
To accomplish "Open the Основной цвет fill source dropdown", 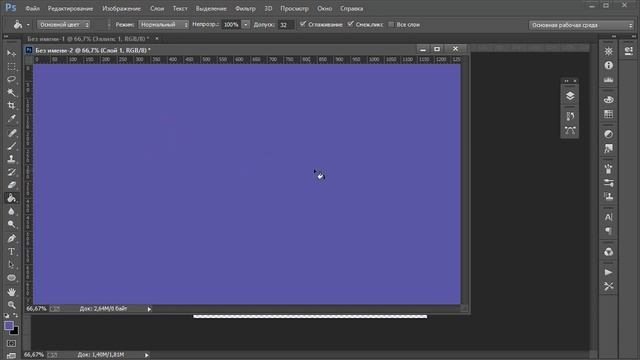I will pyautogui.click(x=64, y=25).
